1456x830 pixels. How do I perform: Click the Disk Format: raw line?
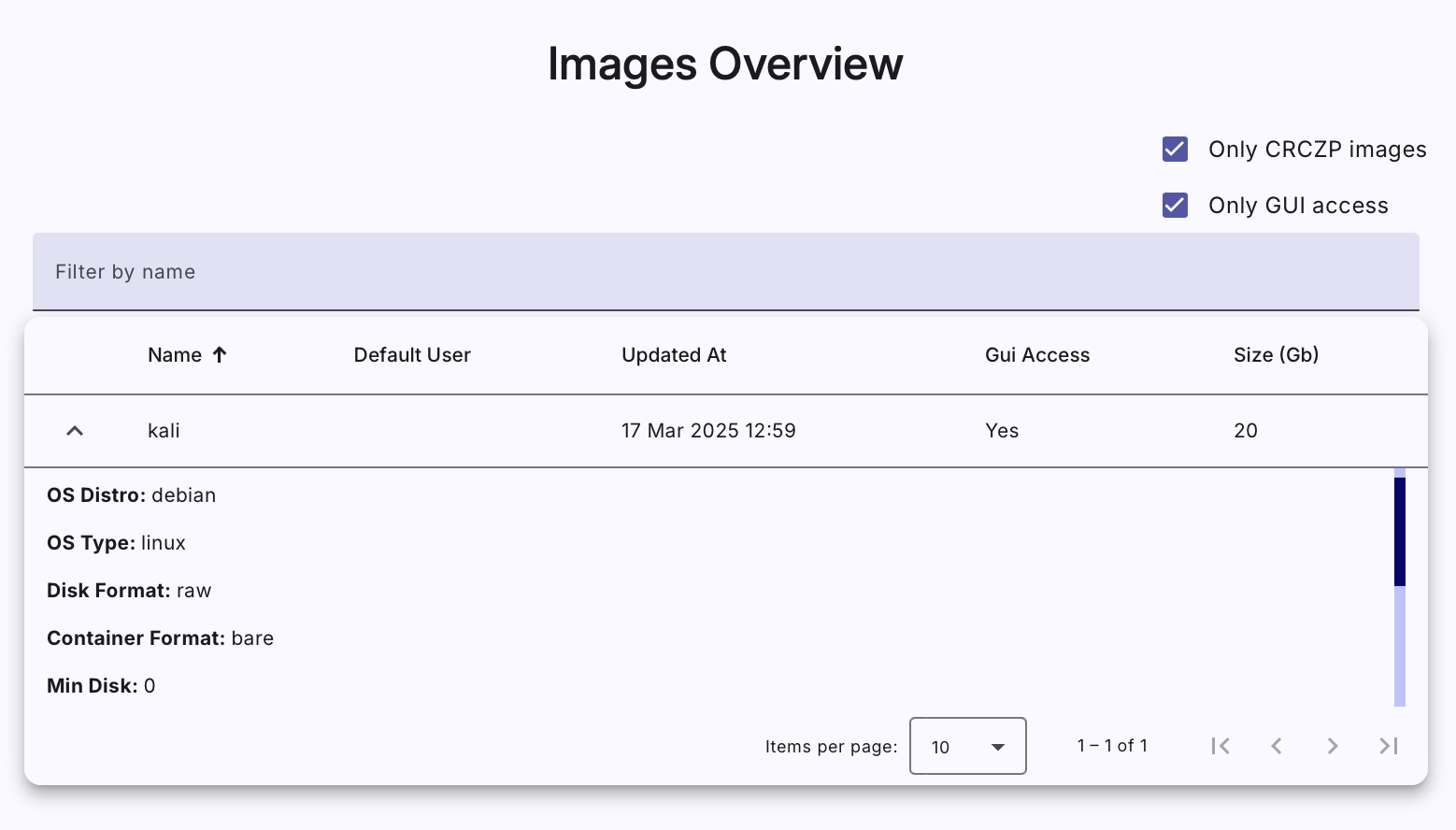pos(129,591)
